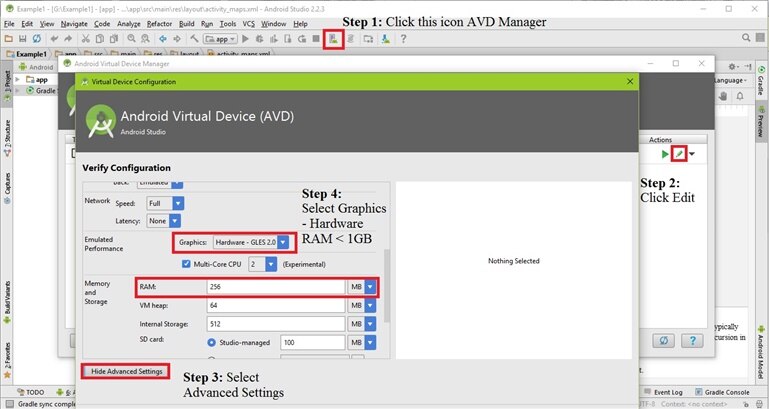Click the VM heap value field
The height and width of the screenshot is (409, 769).
276,306
